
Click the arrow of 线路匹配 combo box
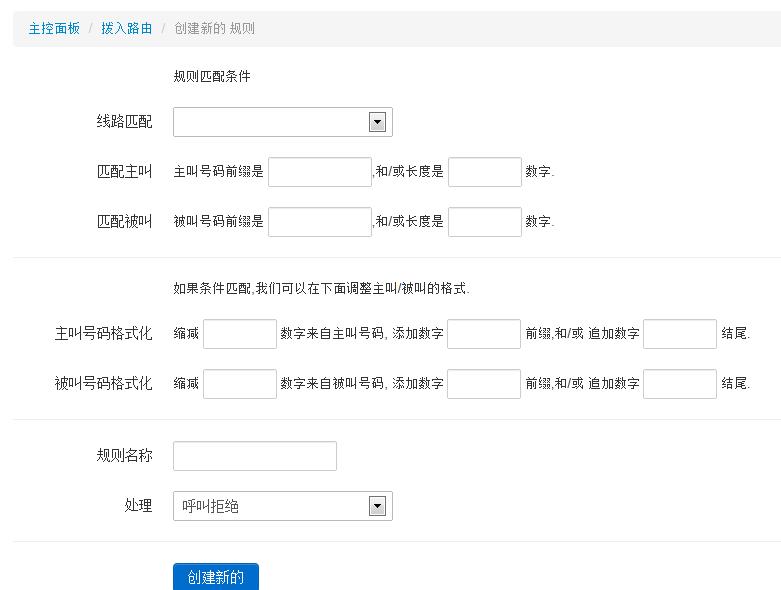point(377,122)
